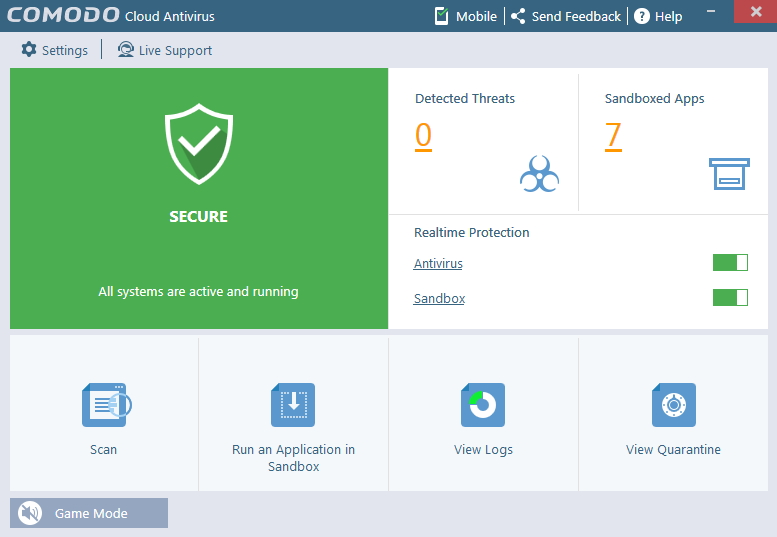The image size is (777, 537).
Task: Click the View Logs chart icon
Action: (x=483, y=405)
